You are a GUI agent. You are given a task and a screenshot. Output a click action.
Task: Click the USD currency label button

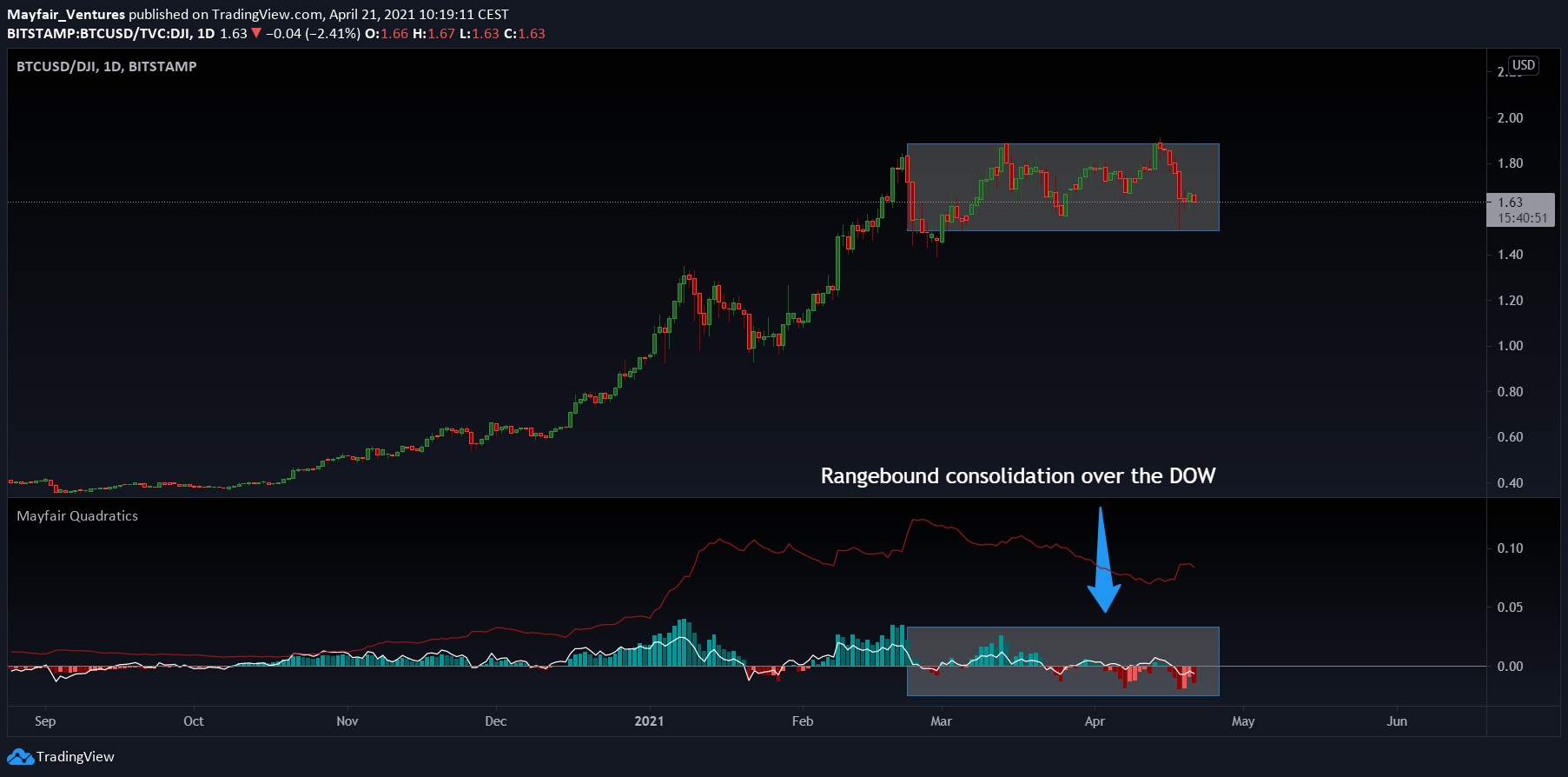click(x=1524, y=65)
